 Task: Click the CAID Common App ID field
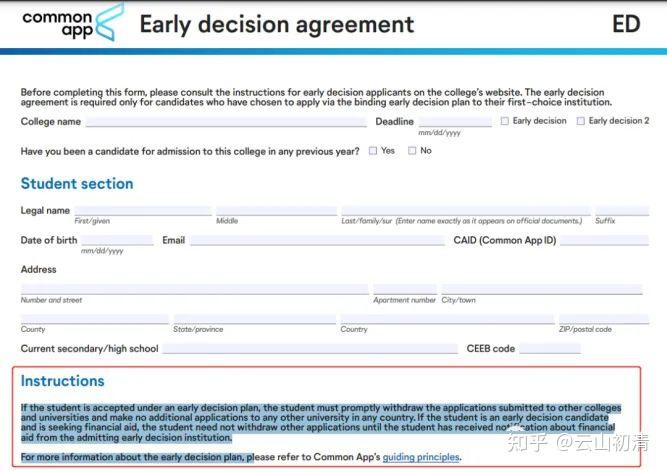tap(604, 240)
